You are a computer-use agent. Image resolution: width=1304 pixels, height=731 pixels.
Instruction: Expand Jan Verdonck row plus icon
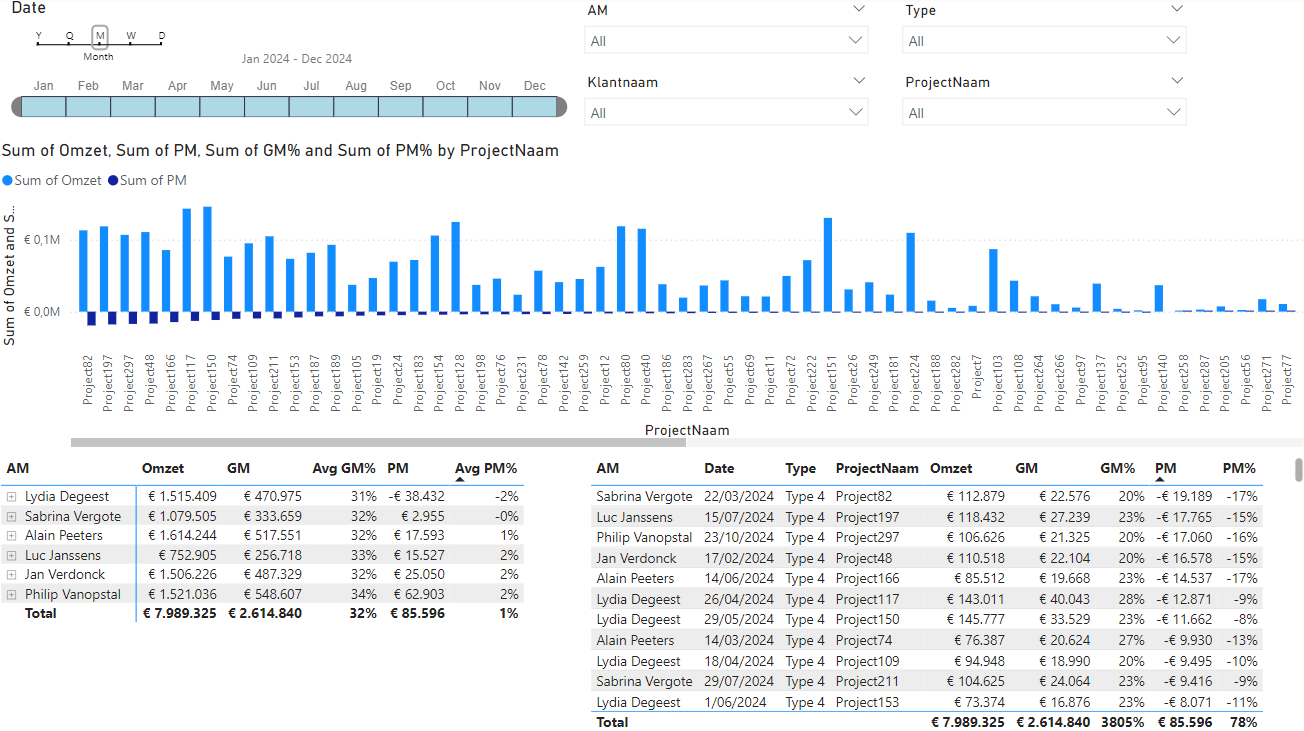click(11, 575)
